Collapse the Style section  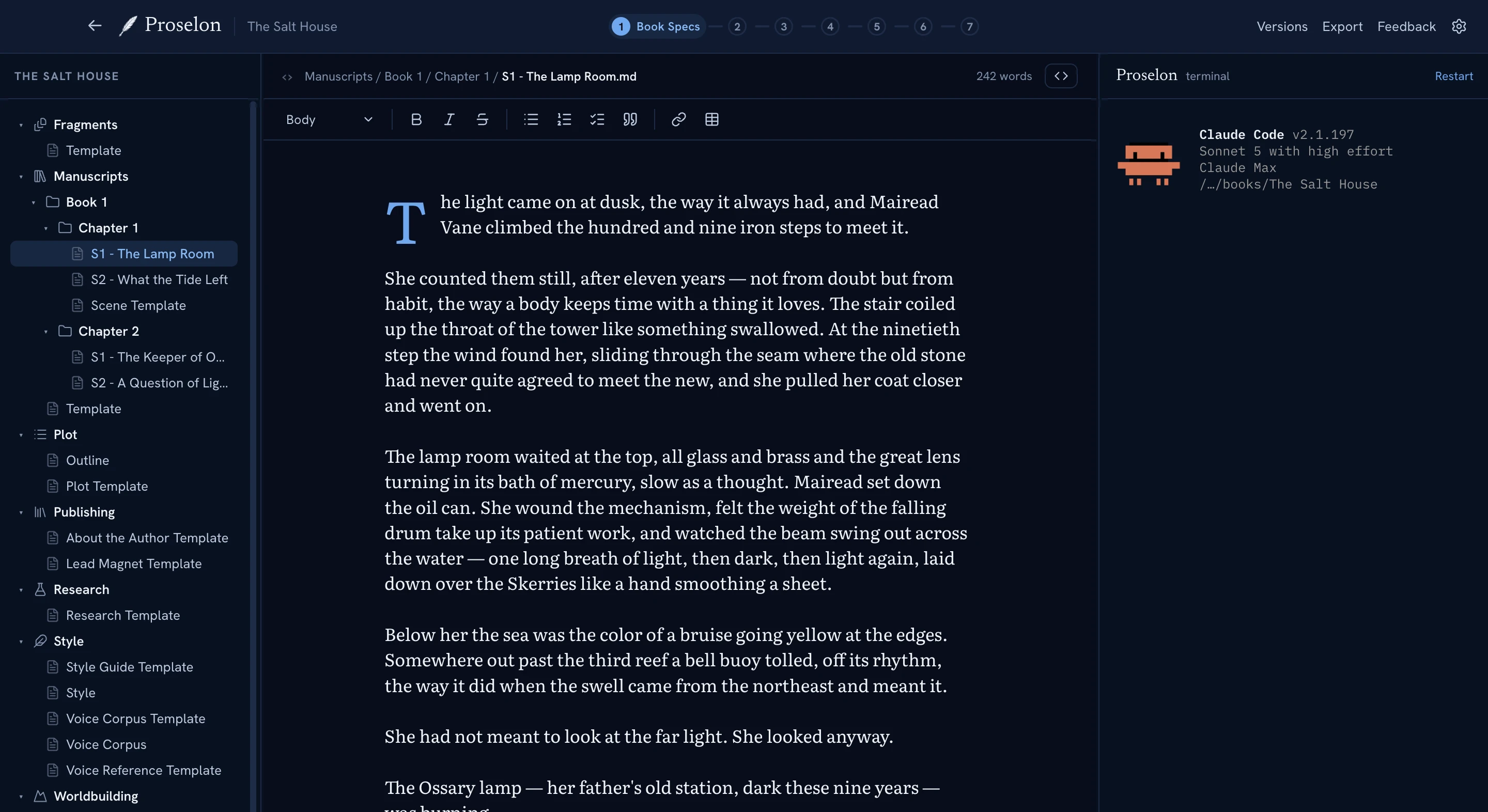pyautogui.click(x=21, y=642)
